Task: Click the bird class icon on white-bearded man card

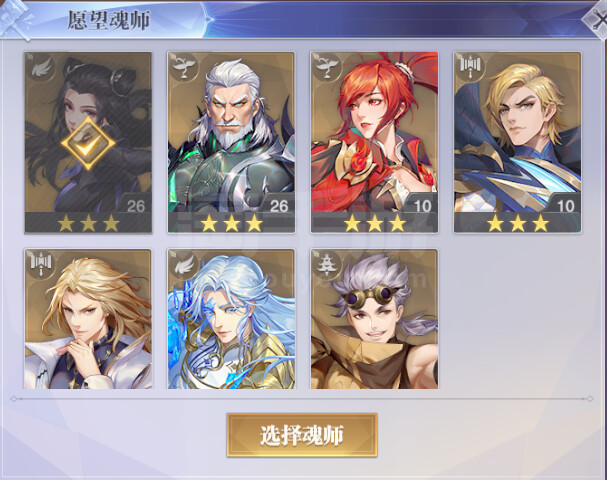Action: click(184, 67)
